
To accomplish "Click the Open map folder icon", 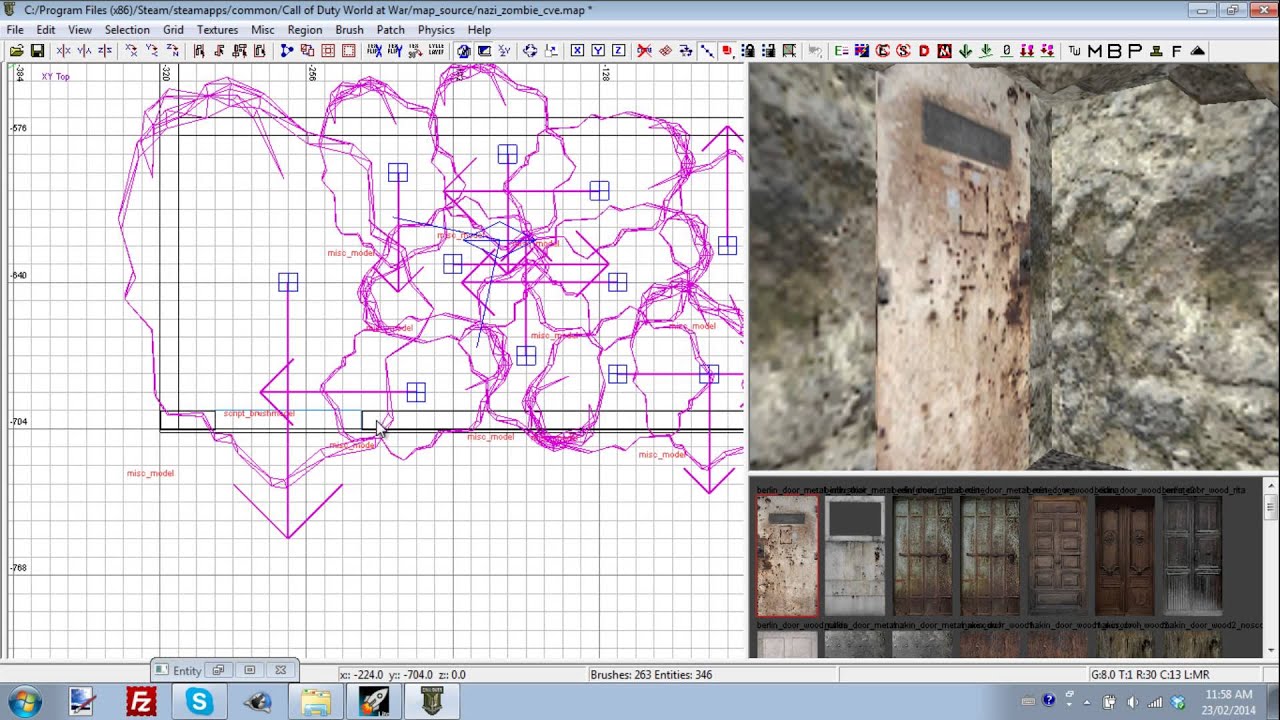I will (16, 51).
